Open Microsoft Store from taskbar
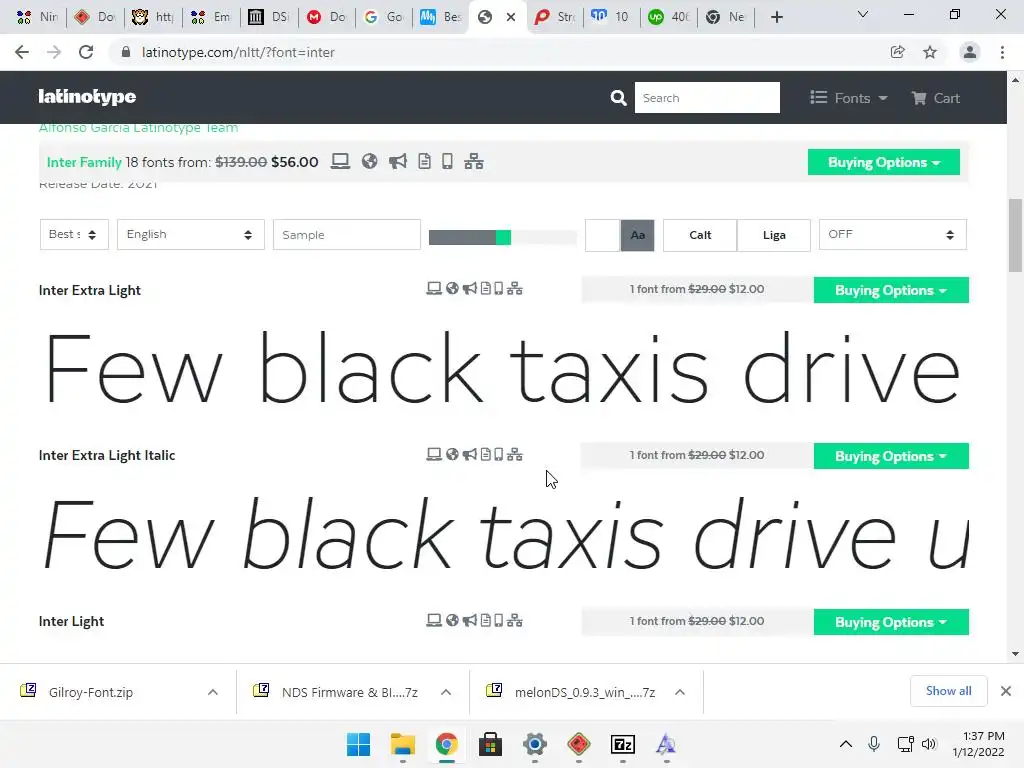Image resolution: width=1024 pixels, height=768 pixels. click(x=490, y=744)
